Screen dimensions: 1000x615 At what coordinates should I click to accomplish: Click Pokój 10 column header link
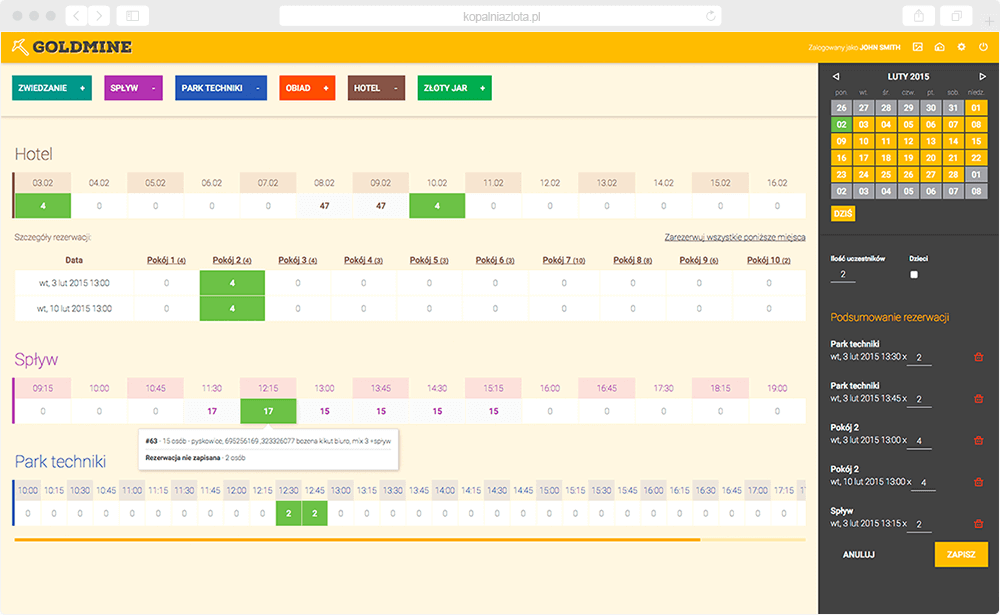tap(768, 260)
